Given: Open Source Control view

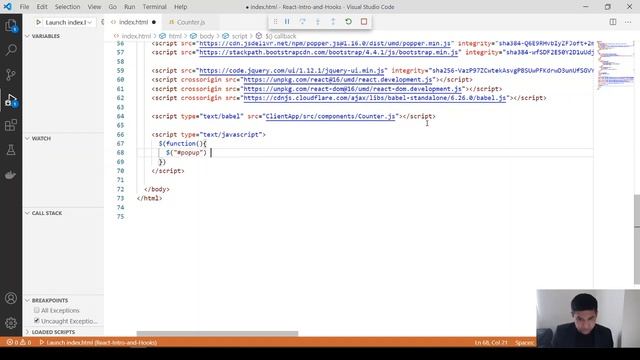Looking at the screenshot, I should (x=11, y=75).
